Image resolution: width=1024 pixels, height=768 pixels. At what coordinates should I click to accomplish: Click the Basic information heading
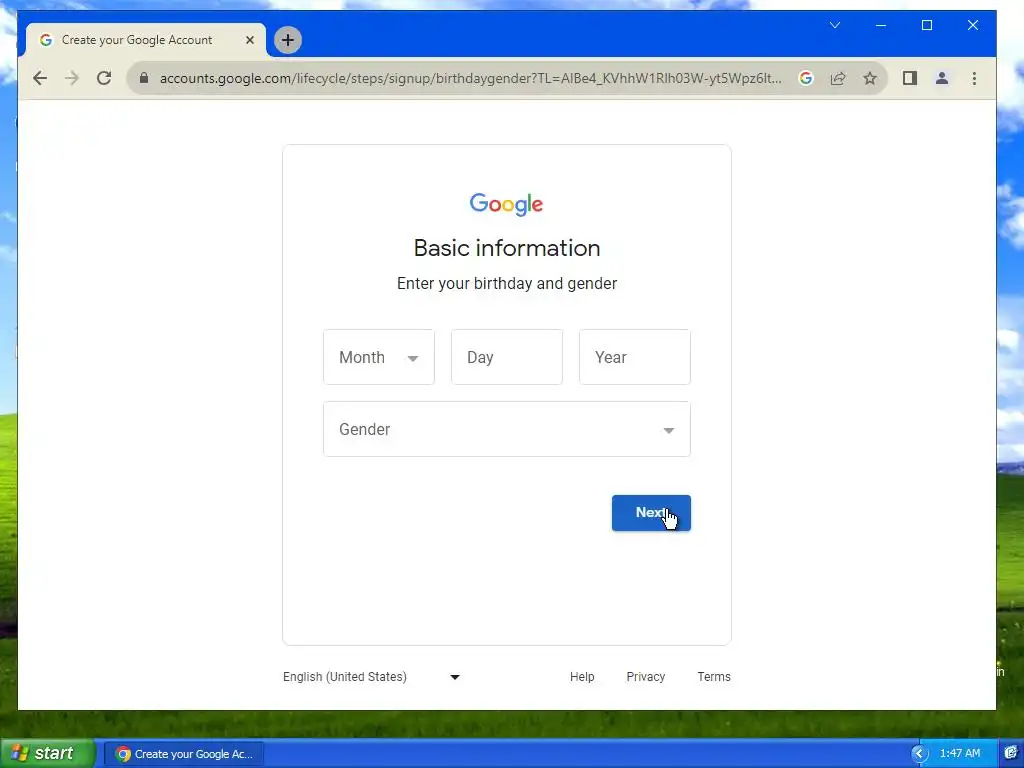pyautogui.click(x=507, y=248)
